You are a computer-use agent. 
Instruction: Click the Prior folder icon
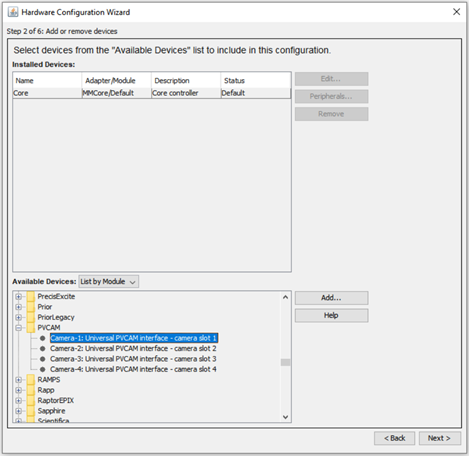(31, 307)
